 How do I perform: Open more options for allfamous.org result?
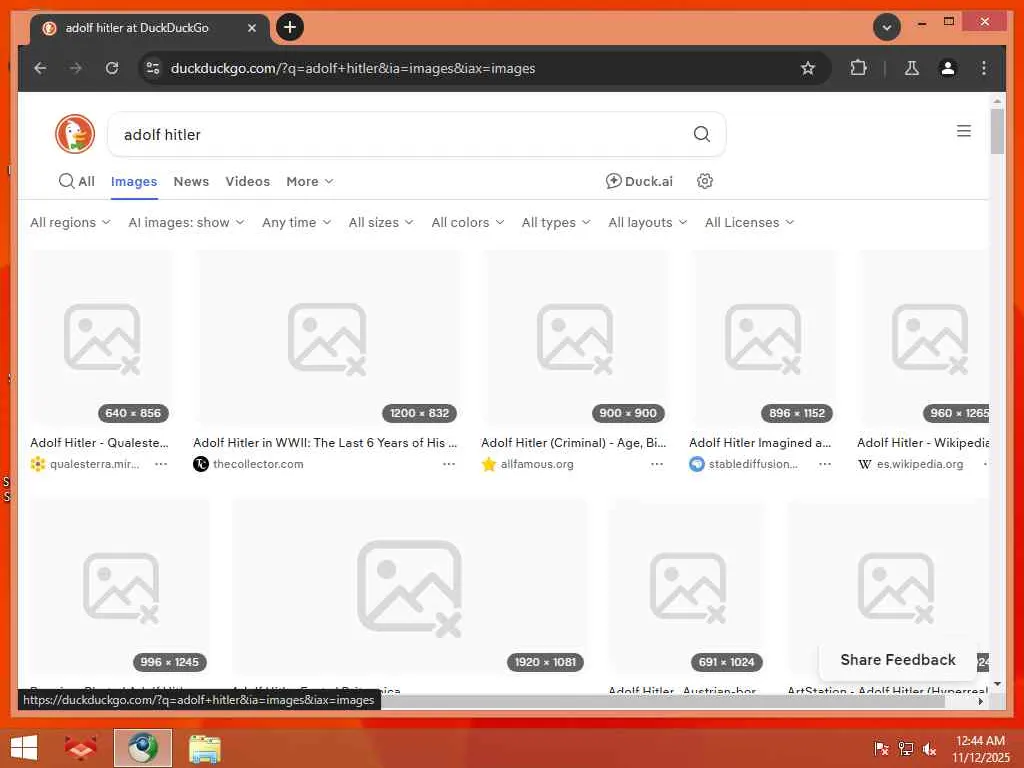click(657, 464)
